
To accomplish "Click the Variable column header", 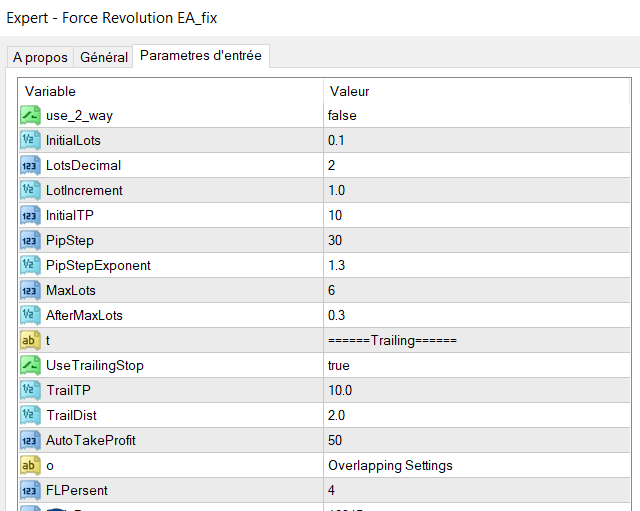I will [50, 91].
